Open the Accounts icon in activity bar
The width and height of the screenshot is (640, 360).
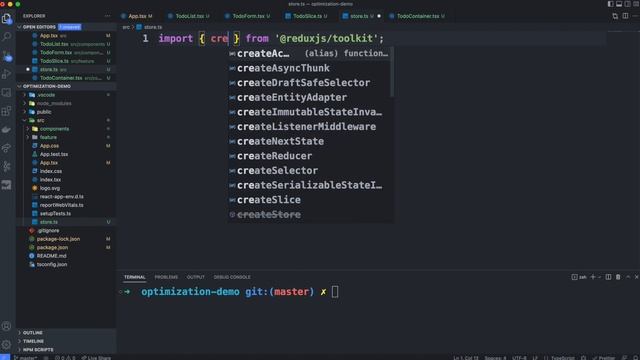tap(7, 326)
